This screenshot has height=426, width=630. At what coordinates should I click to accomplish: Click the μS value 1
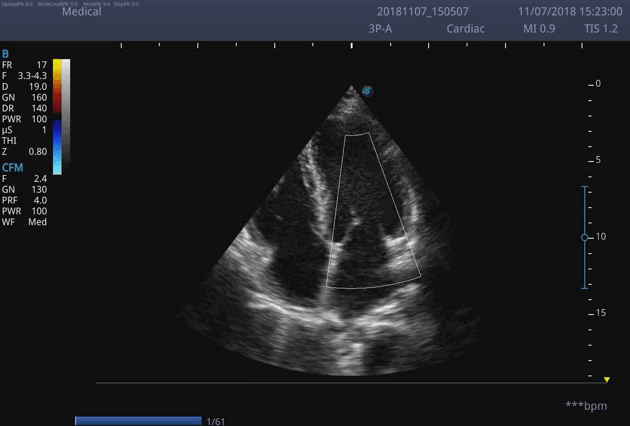(44, 130)
